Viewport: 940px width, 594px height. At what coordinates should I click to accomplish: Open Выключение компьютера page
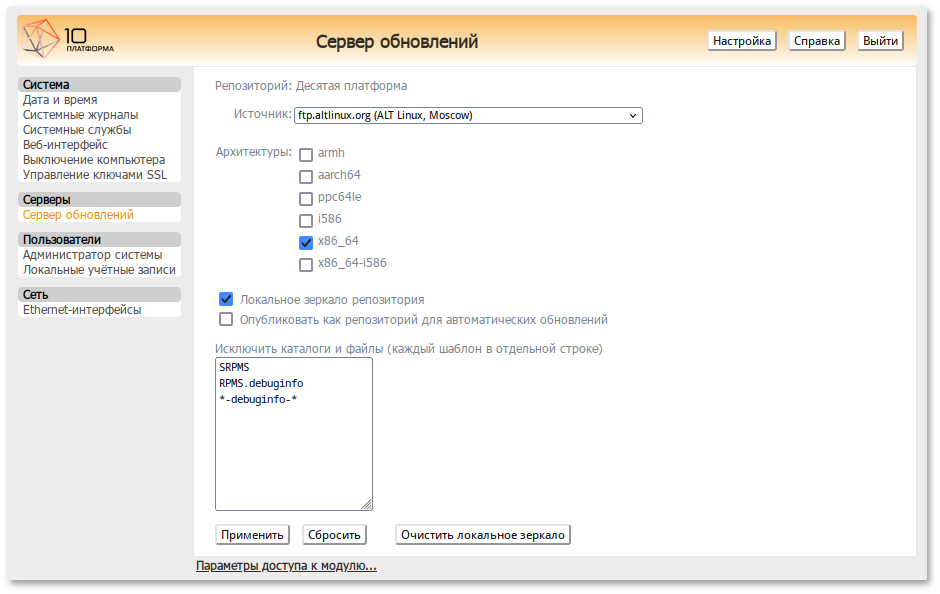94,159
